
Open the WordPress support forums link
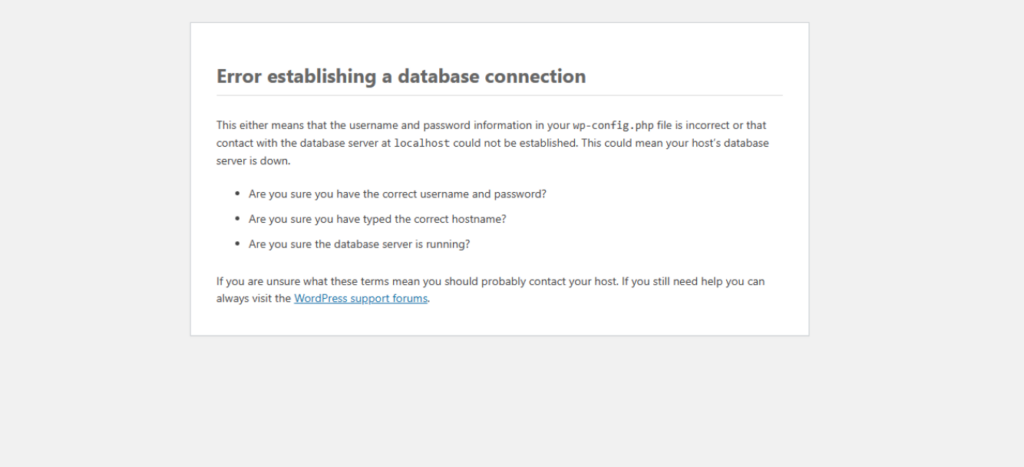tap(361, 298)
